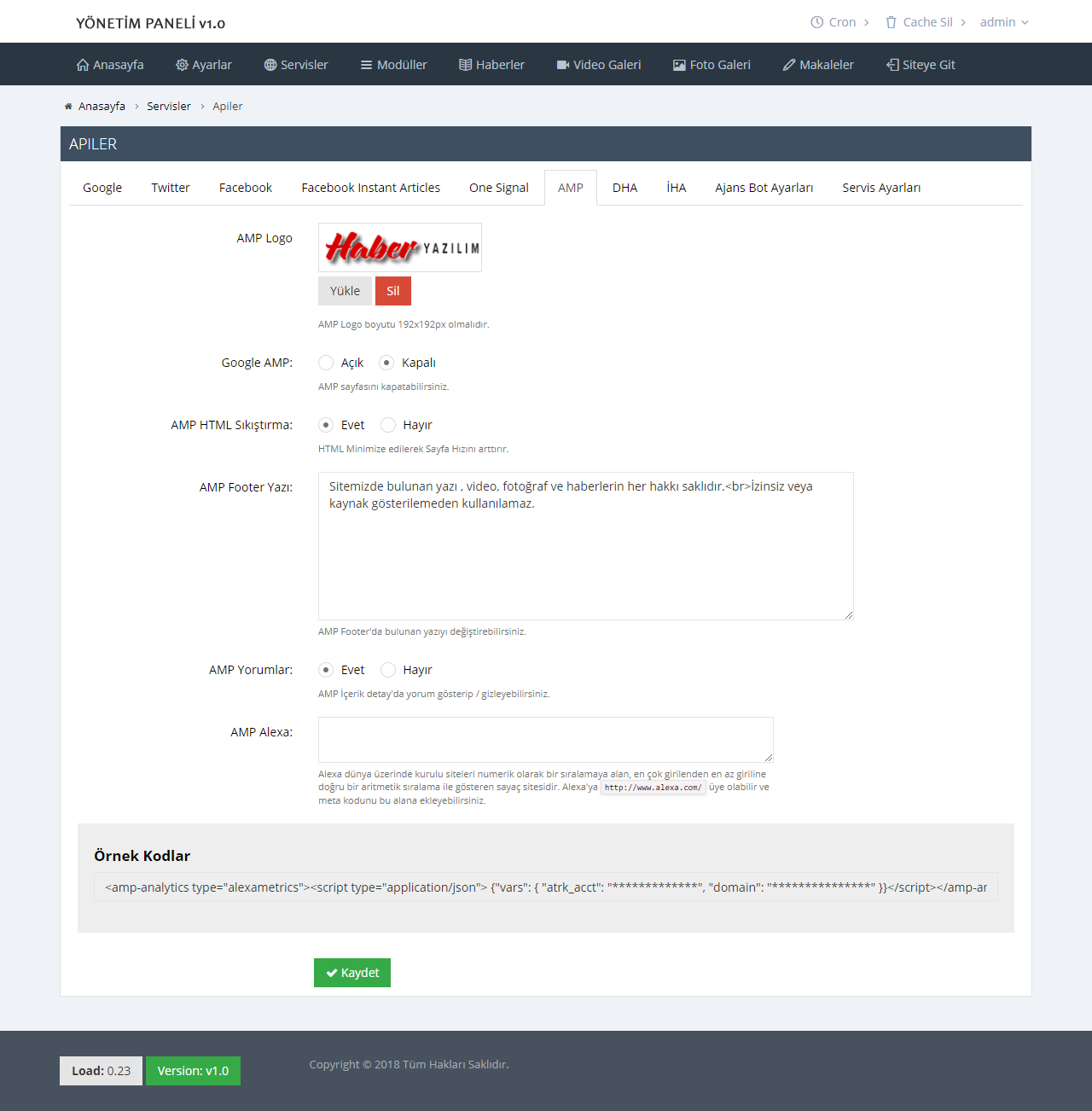Screen dimensions: 1092x1111
Task: Choose Hayır for AMP HTML Sıkıştırma
Action: [x=388, y=425]
